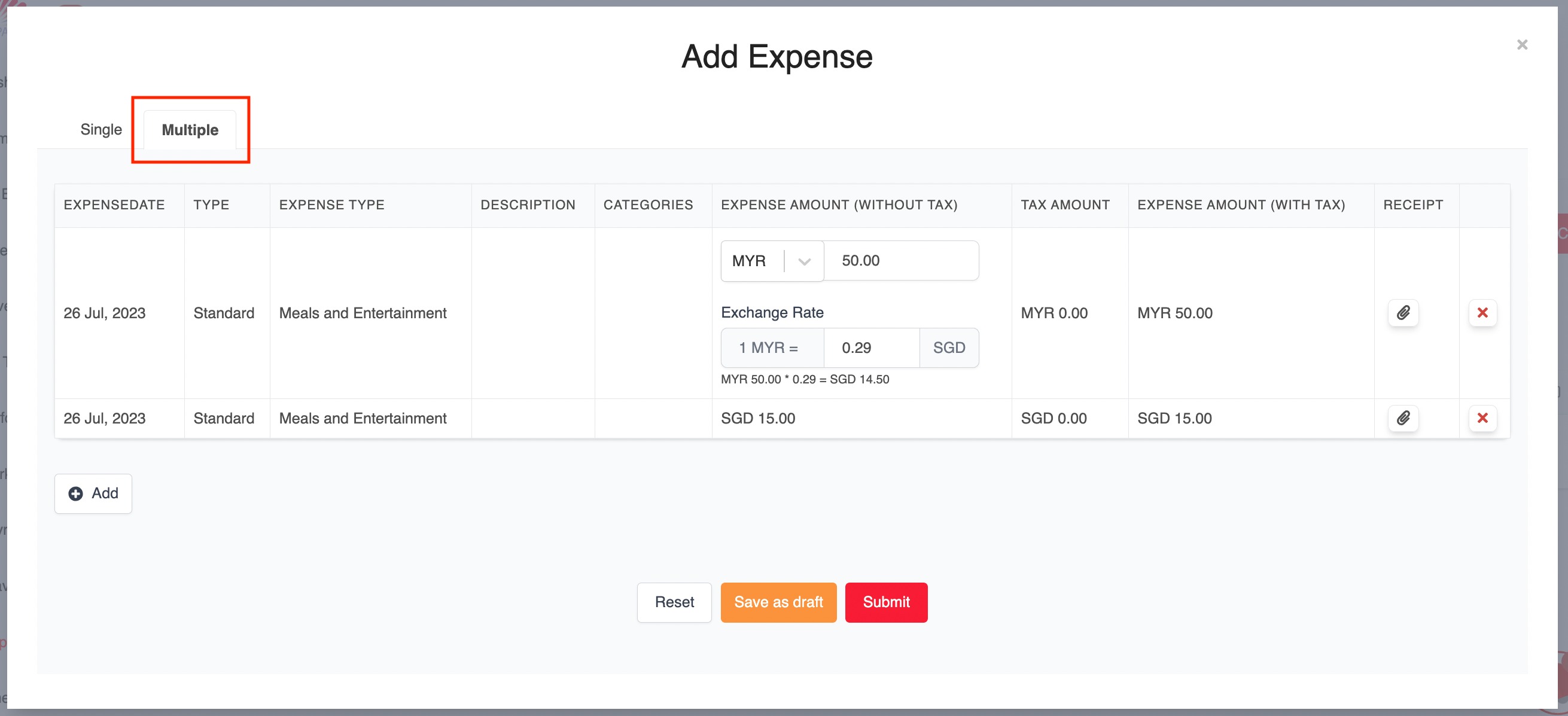Click the 26 Jul, 2023 date in first row

pos(105,313)
